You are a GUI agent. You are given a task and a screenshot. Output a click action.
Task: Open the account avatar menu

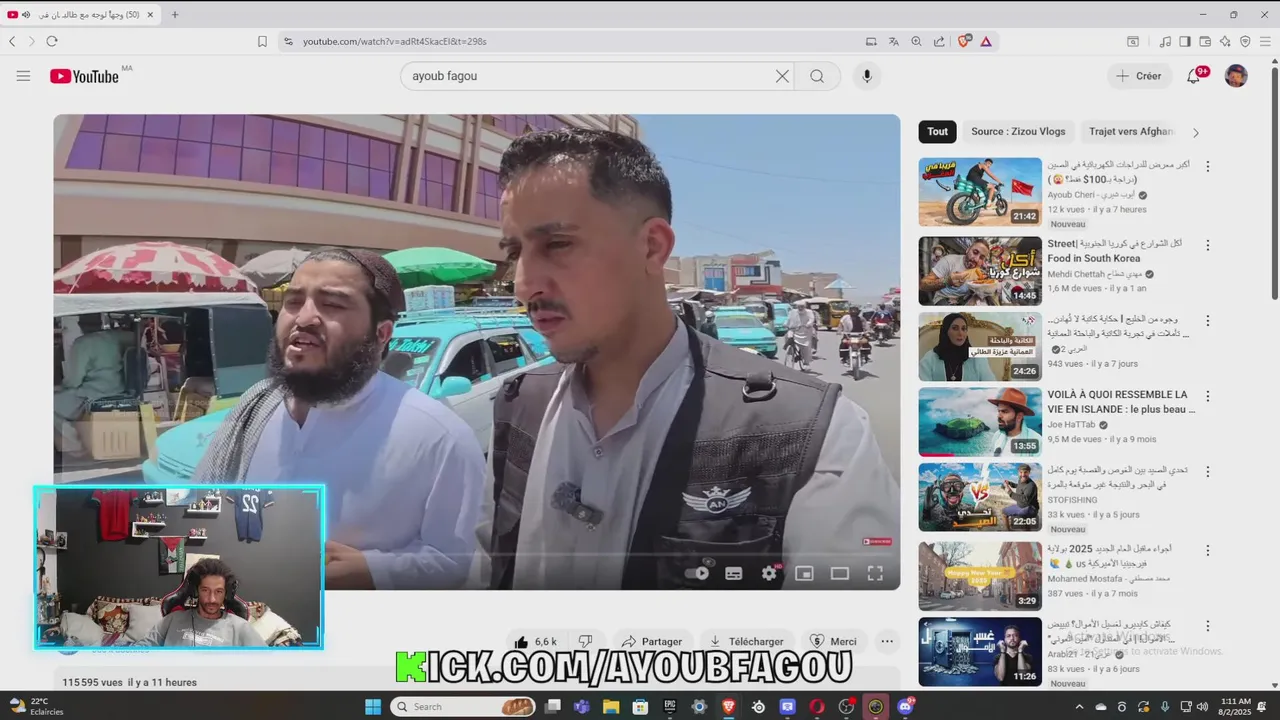1236,76
